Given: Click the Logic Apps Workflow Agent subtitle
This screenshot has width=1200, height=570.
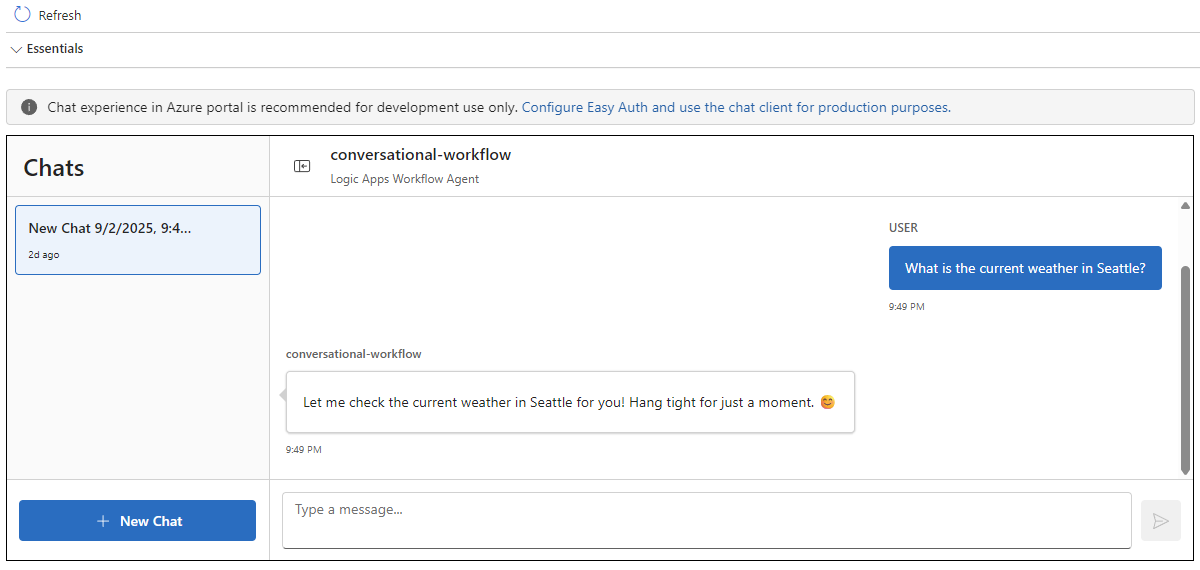Looking at the screenshot, I should 405,180.
